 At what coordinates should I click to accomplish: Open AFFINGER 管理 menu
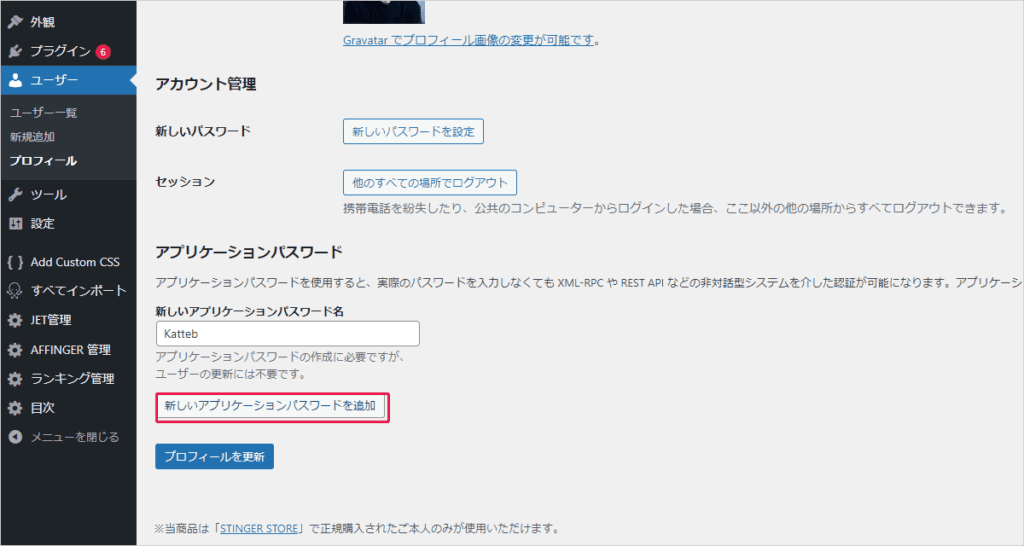click(69, 349)
